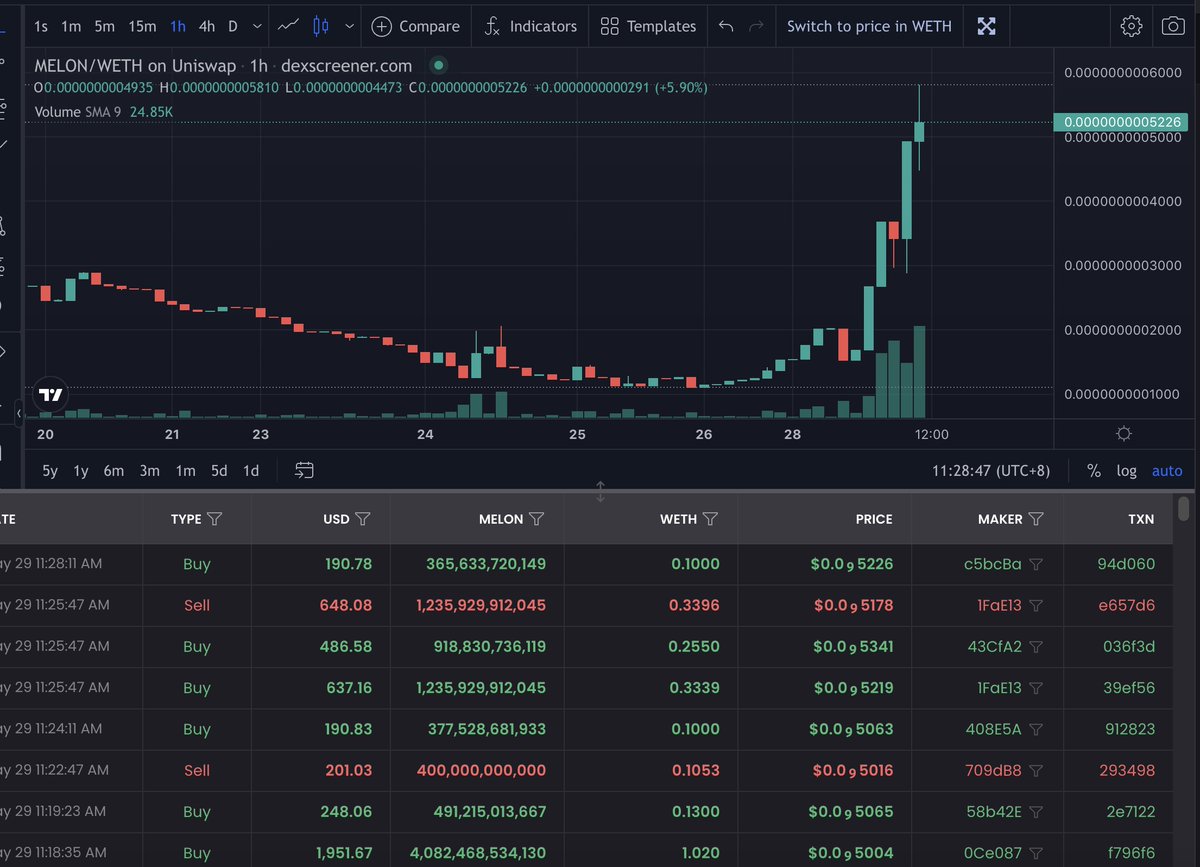This screenshot has height=867, width=1200.
Task: Filter by MAKER column header
Action: (x=1036, y=519)
